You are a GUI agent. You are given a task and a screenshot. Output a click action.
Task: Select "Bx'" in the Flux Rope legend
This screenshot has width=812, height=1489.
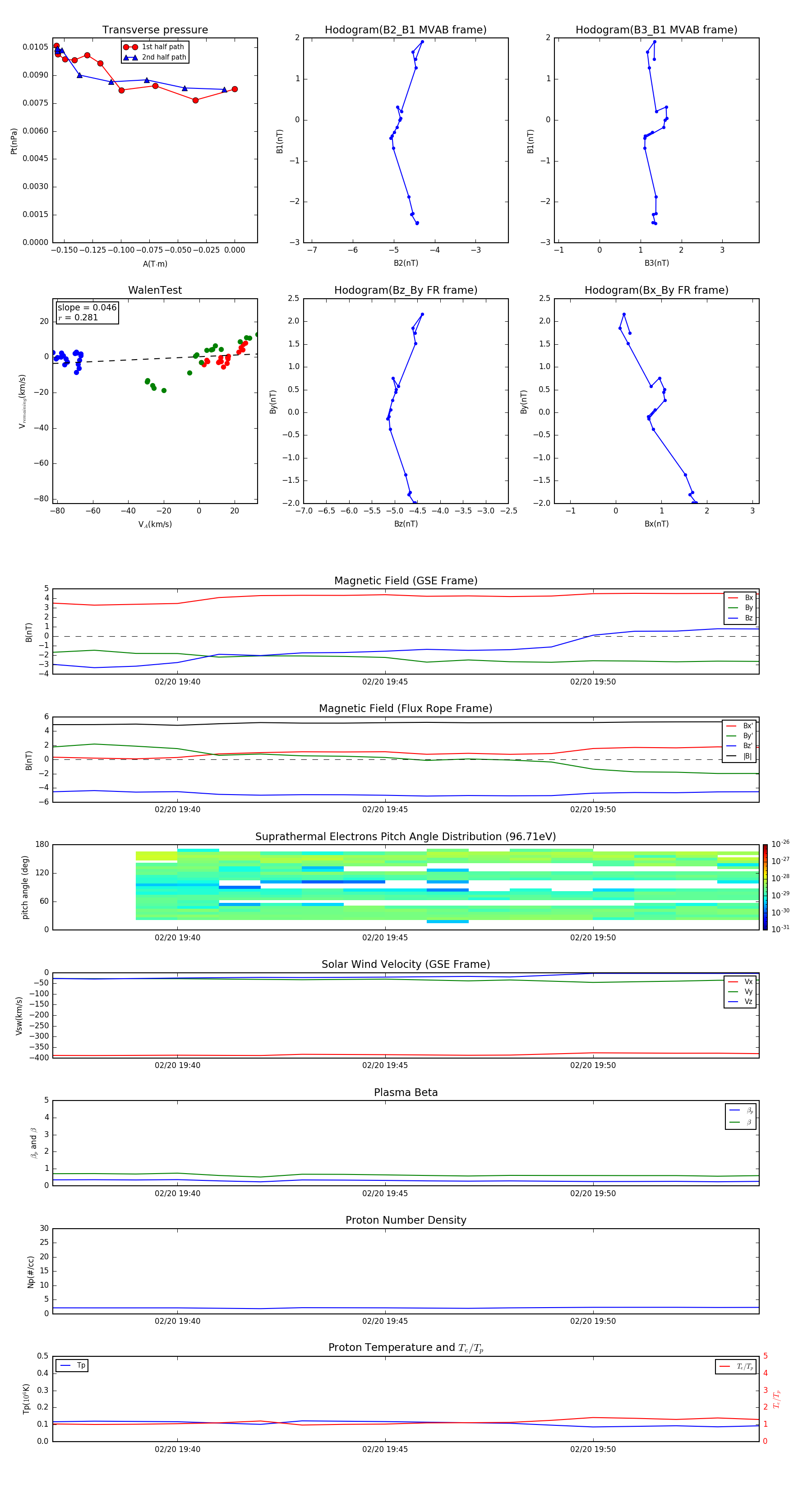(x=740, y=726)
